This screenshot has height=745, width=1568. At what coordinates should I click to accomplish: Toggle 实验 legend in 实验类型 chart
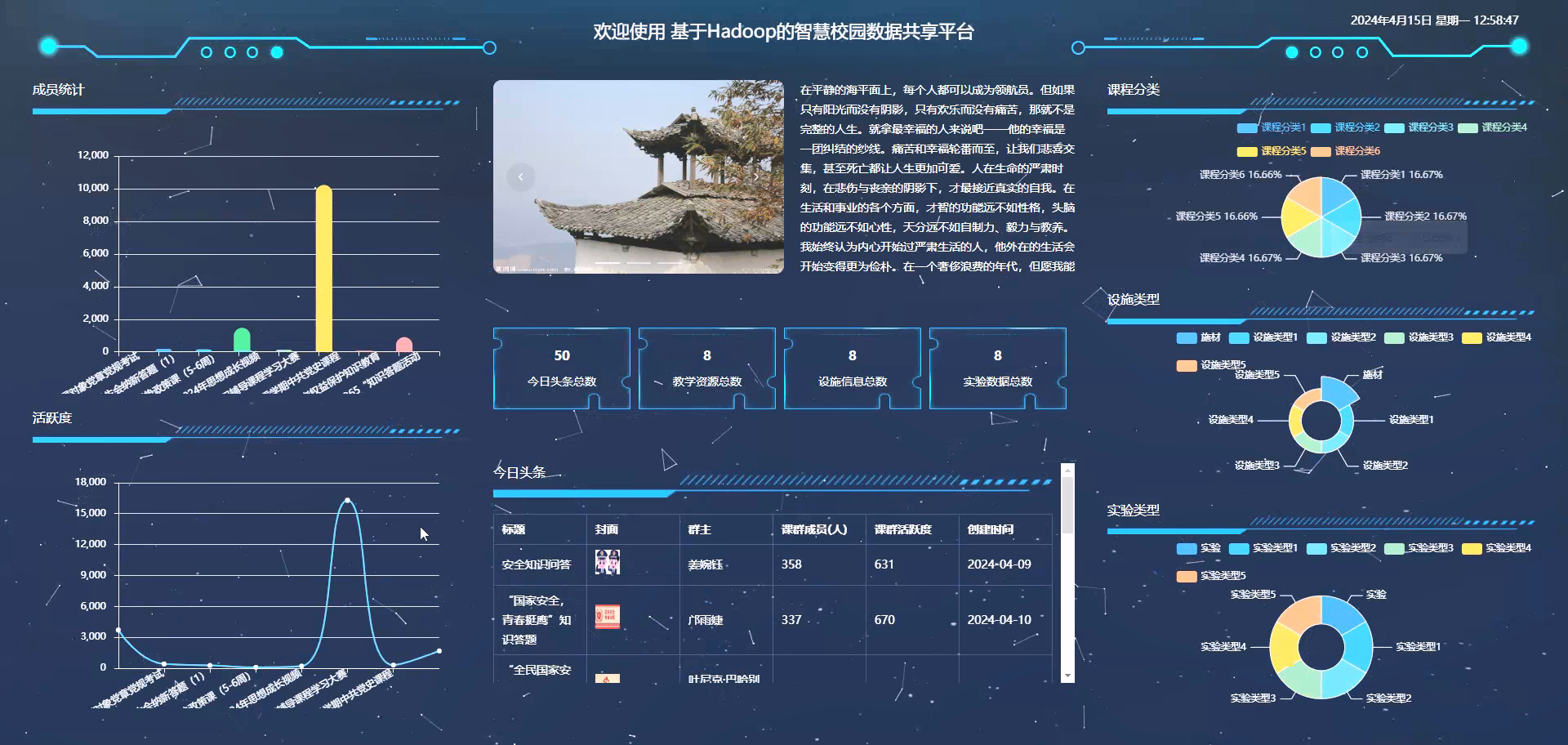click(x=1199, y=548)
